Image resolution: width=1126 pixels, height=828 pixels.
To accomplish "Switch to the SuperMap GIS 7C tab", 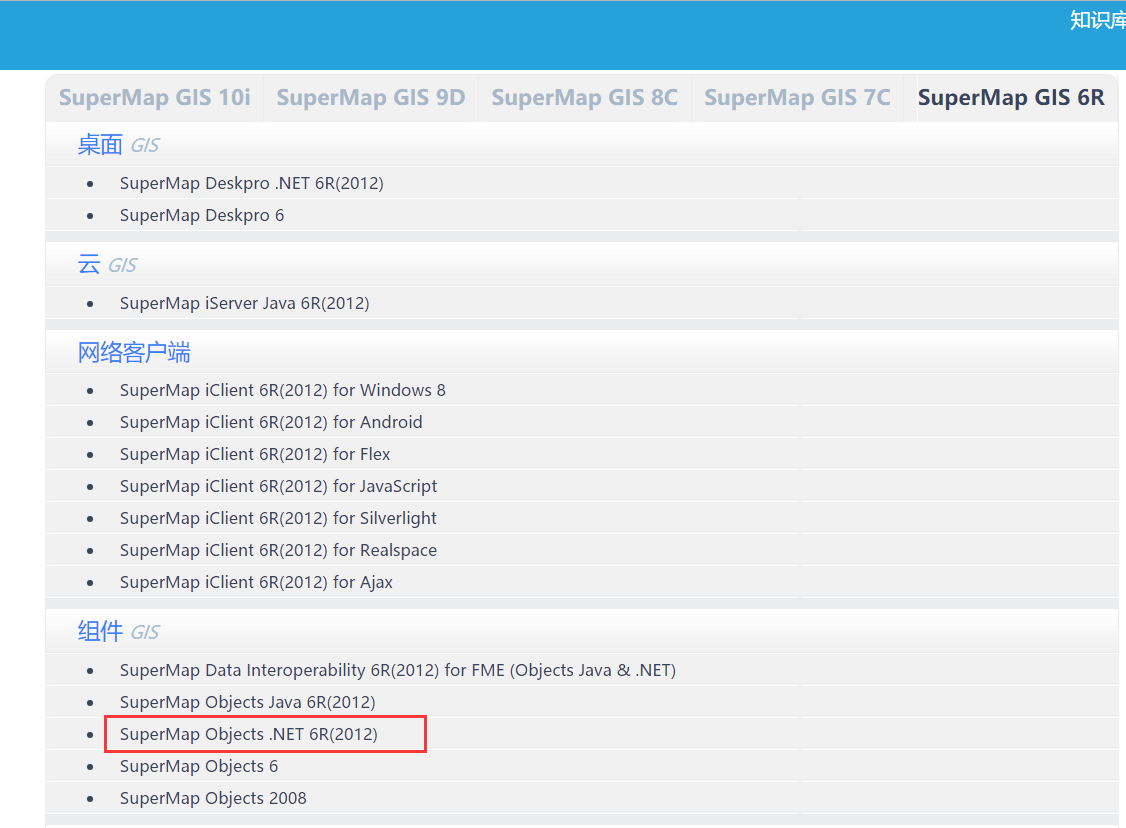I will coord(797,98).
